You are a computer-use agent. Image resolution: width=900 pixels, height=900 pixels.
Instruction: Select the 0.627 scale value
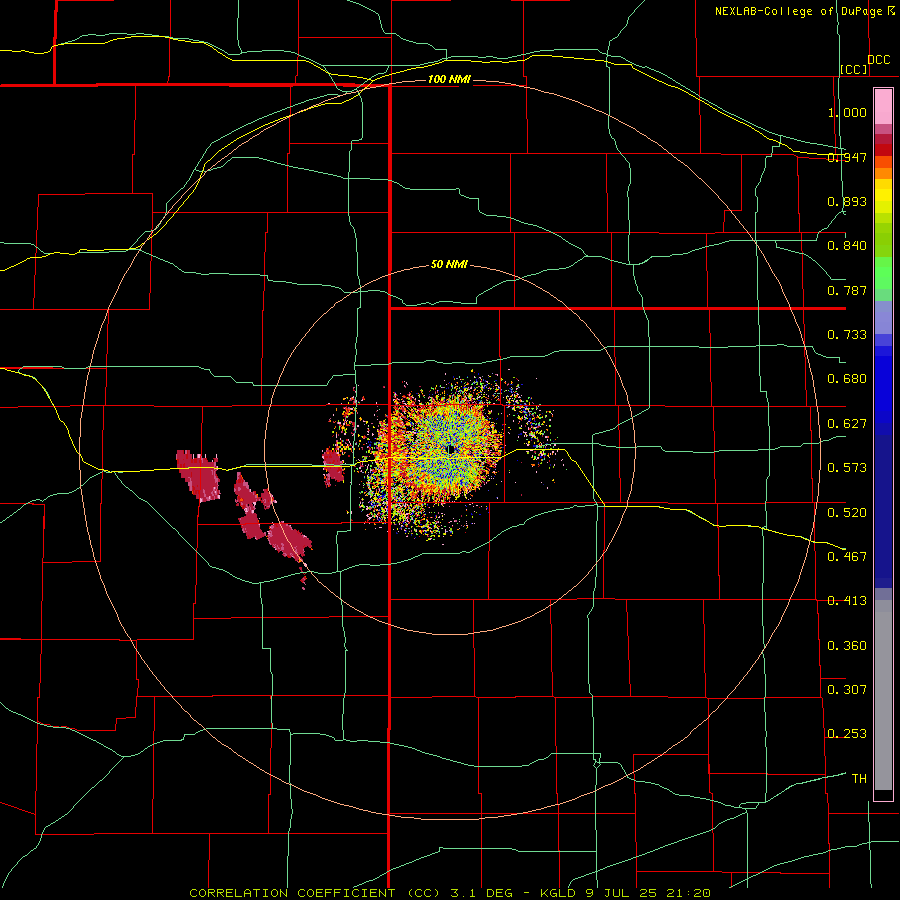(x=847, y=424)
